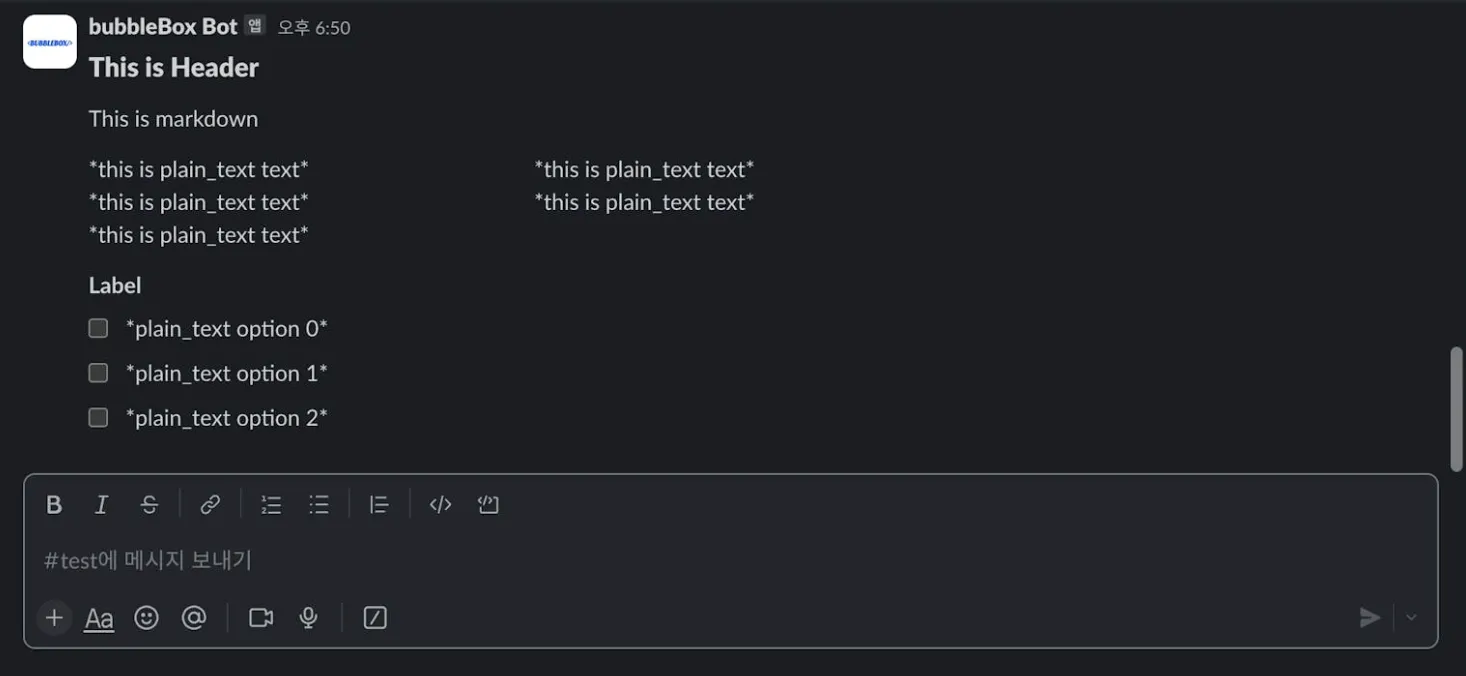Check the plain_text option 1 checkbox

pyautogui.click(x=98, y=373)
